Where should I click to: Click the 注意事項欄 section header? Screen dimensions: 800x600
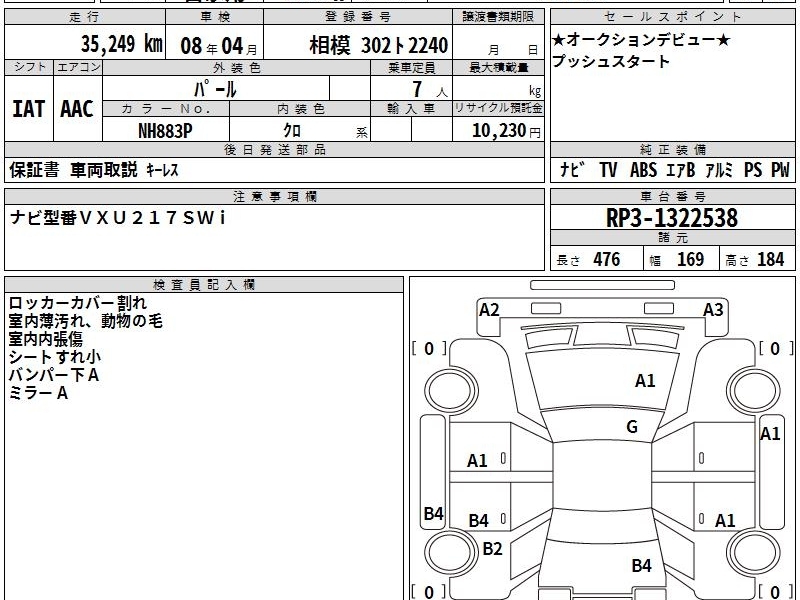pos(274,196)
